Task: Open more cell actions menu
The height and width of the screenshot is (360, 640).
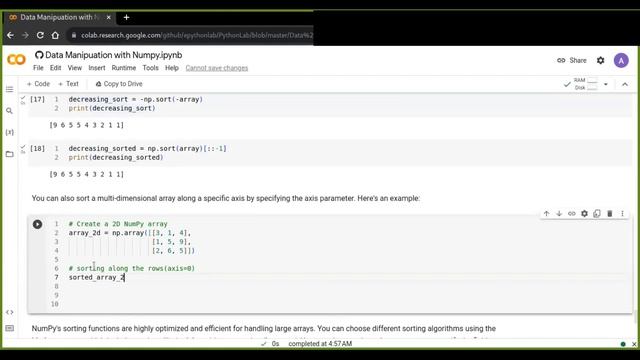Action: click(622, 213)
